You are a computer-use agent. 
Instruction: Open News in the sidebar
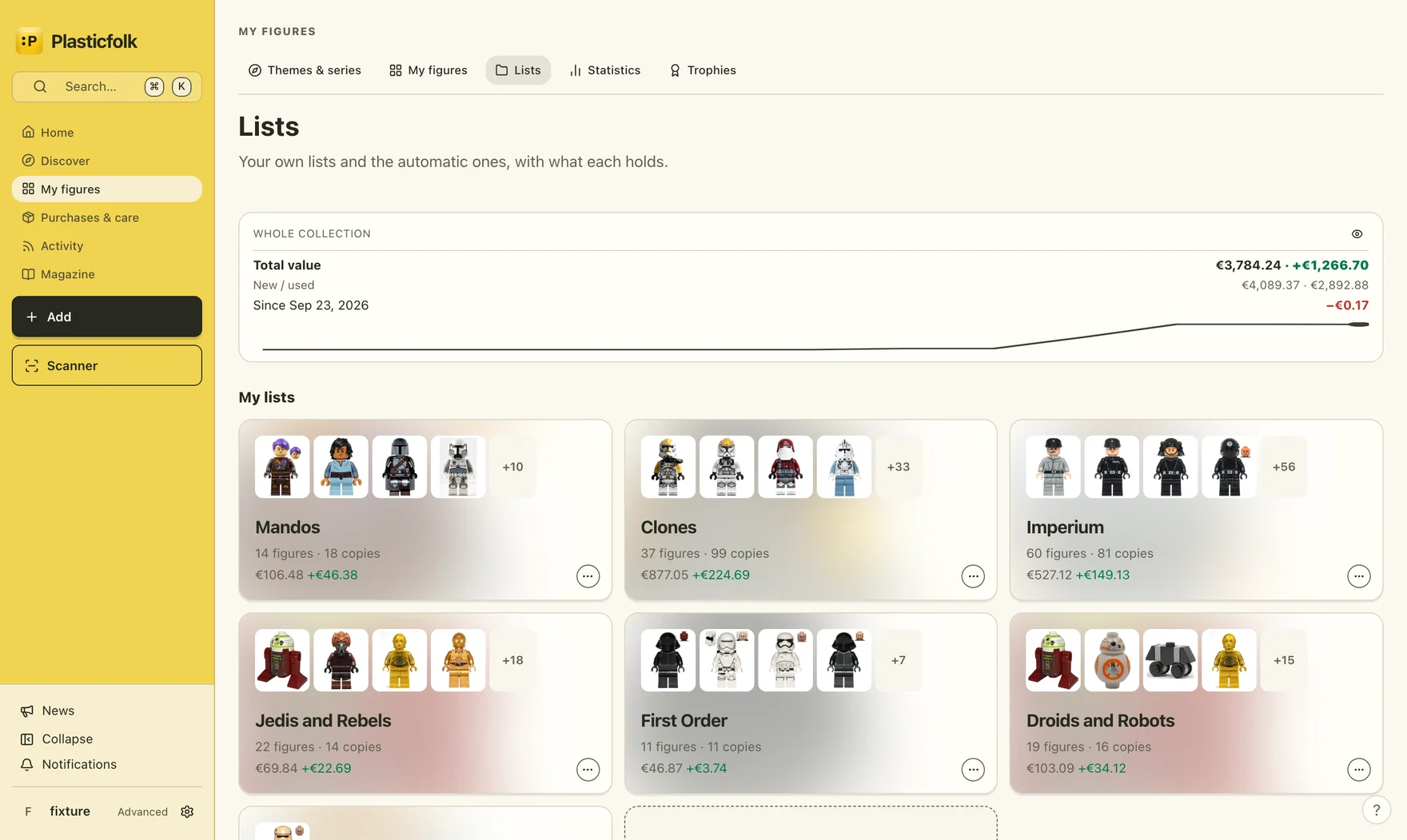pyautogui.click(x=106, y=711)
